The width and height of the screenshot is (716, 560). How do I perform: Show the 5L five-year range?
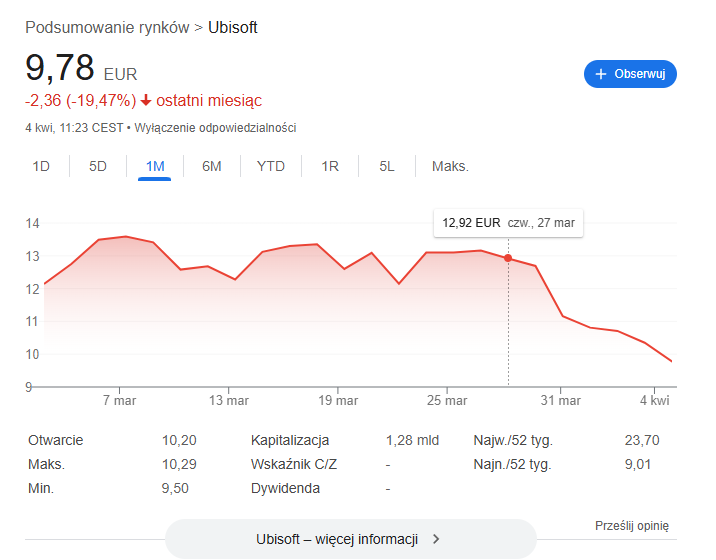coord(387,166)
